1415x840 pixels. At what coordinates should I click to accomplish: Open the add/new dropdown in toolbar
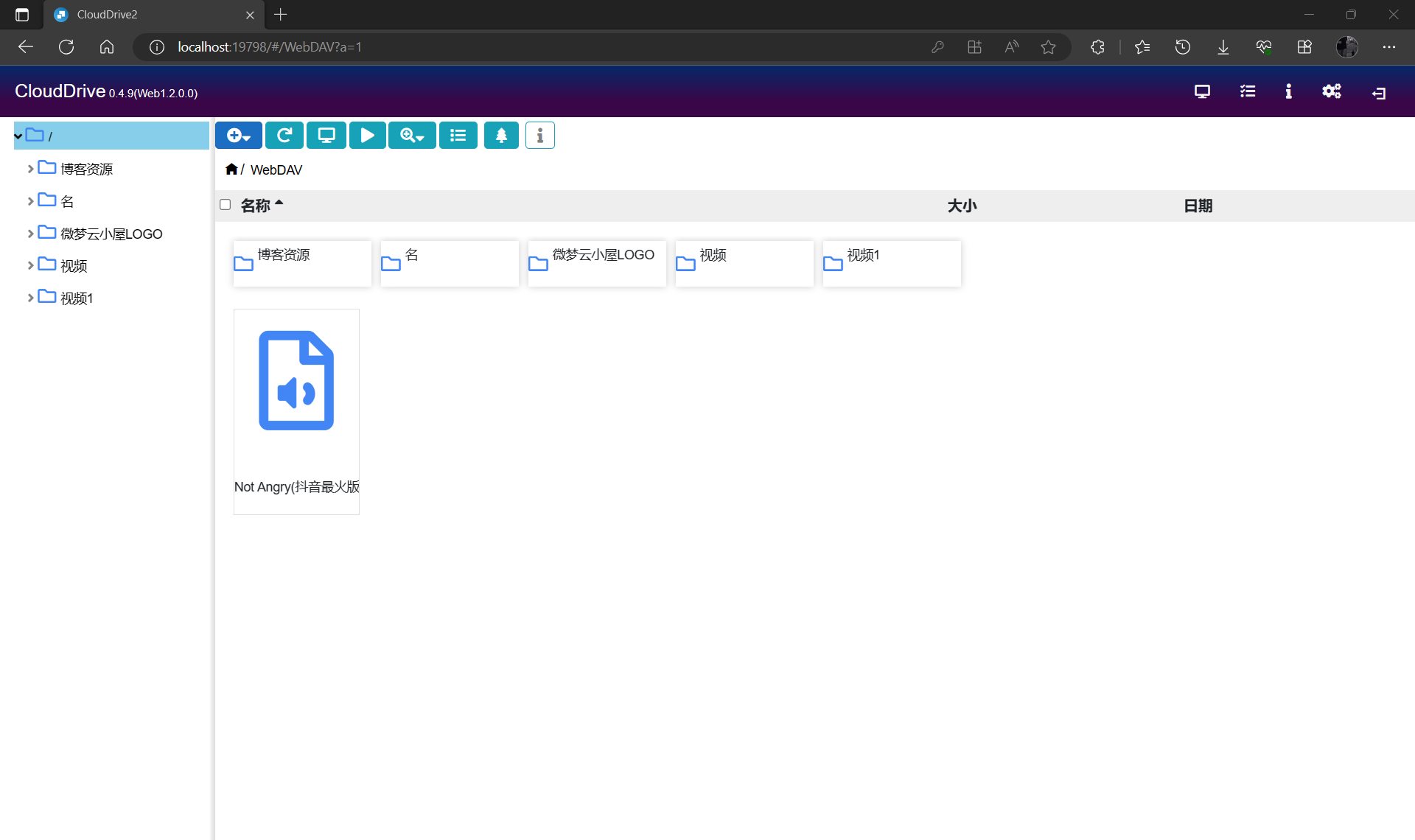click(x=239, y=136)
